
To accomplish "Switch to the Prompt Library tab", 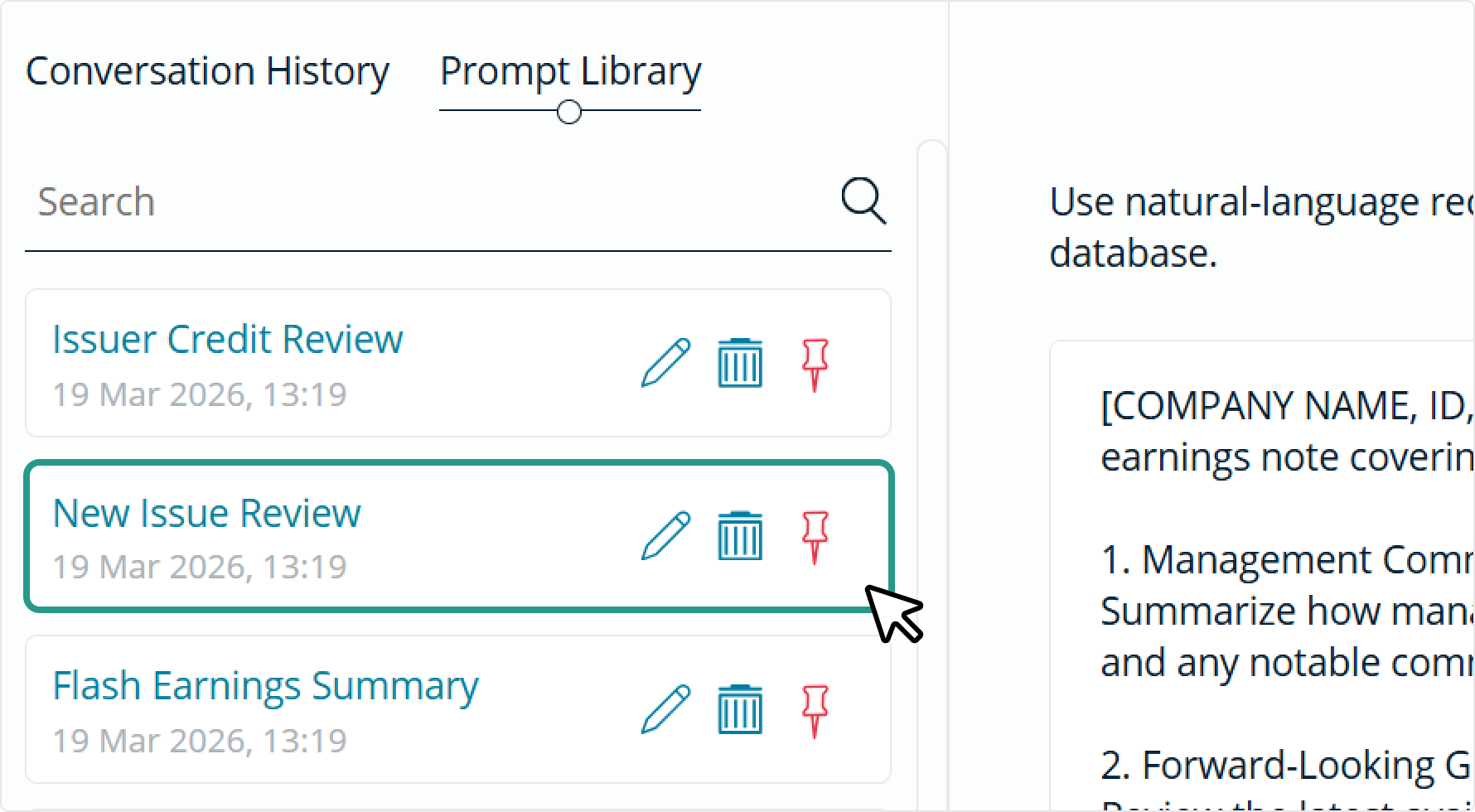I will pos(570,71).
